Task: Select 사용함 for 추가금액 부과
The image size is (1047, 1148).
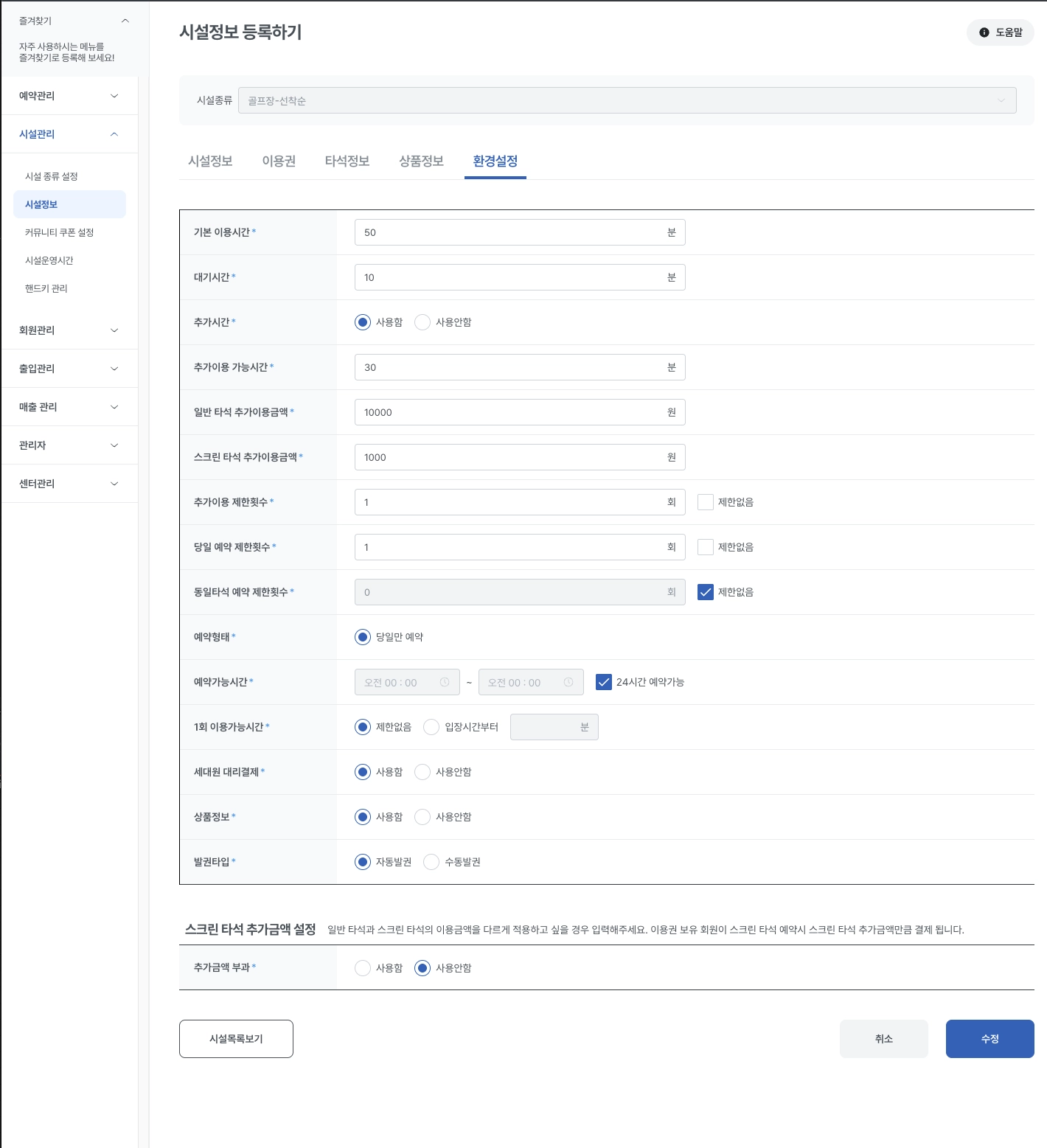Action: point(363,968)
